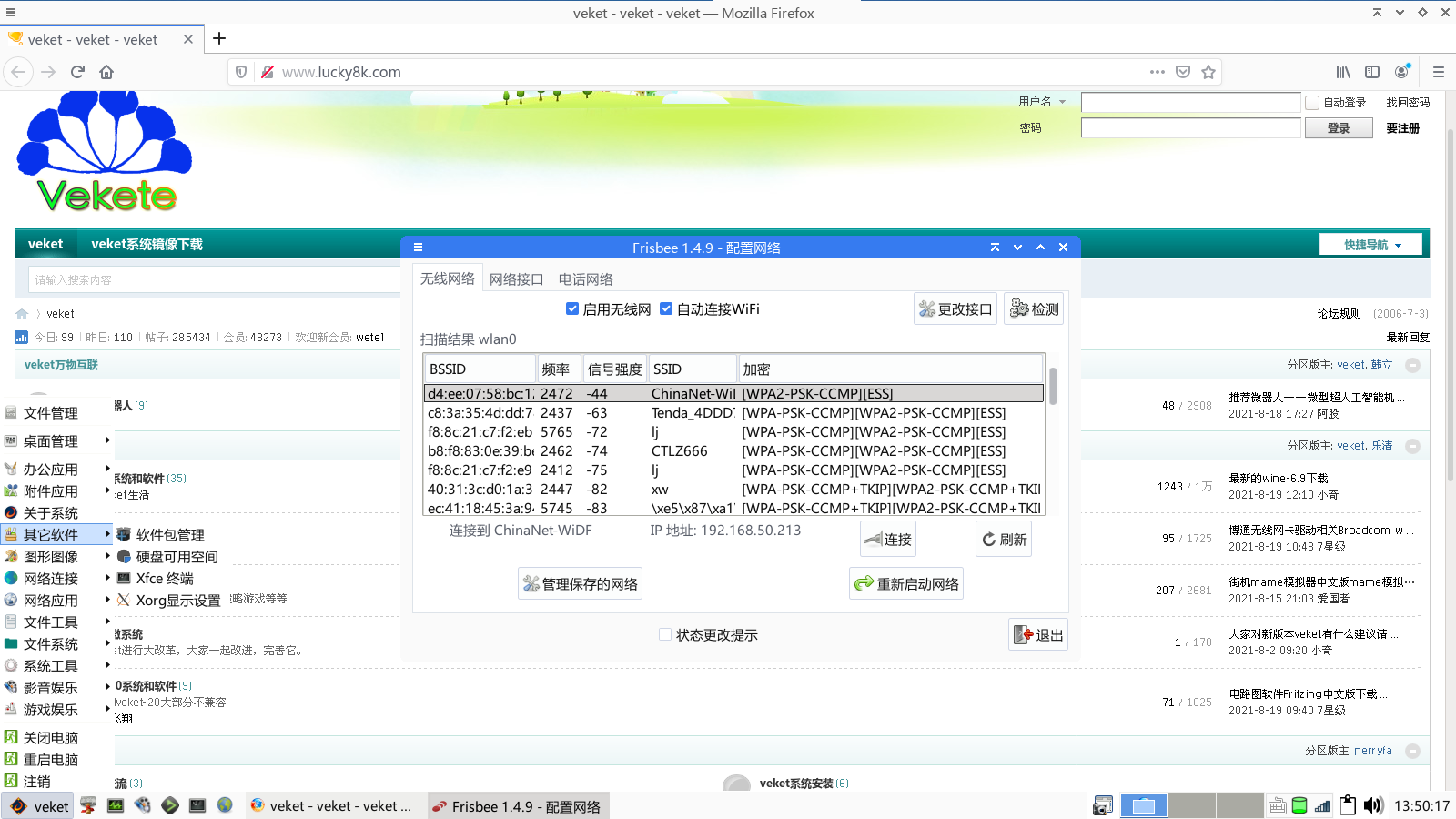1456x819 pixels.
Task: Open the Frisbee window menu icon
Action: pyautogui.click(x=419, y=248)
